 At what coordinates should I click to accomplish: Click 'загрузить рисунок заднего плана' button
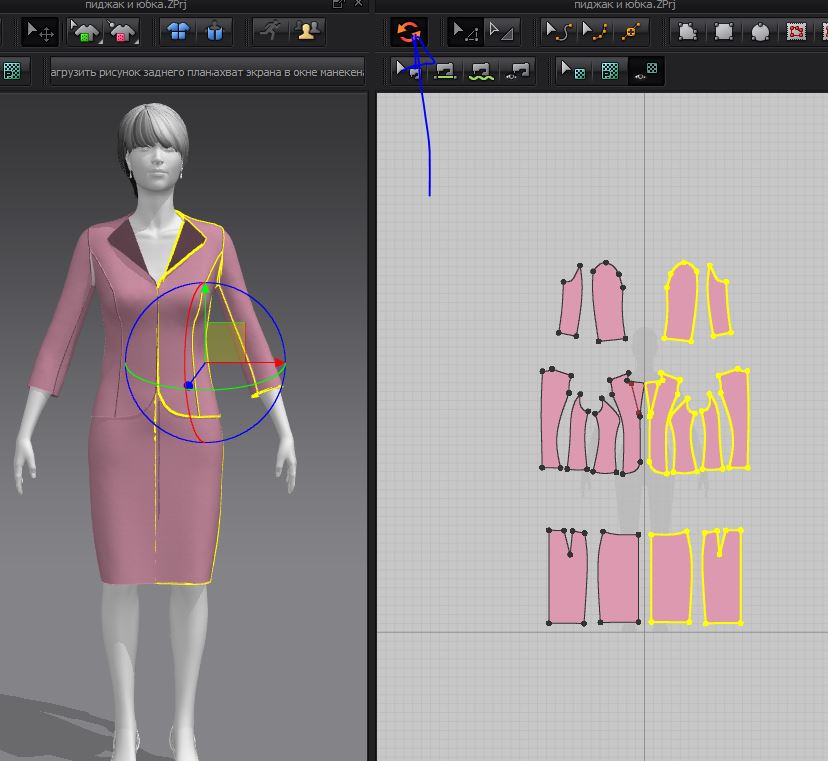coord(128,72)
